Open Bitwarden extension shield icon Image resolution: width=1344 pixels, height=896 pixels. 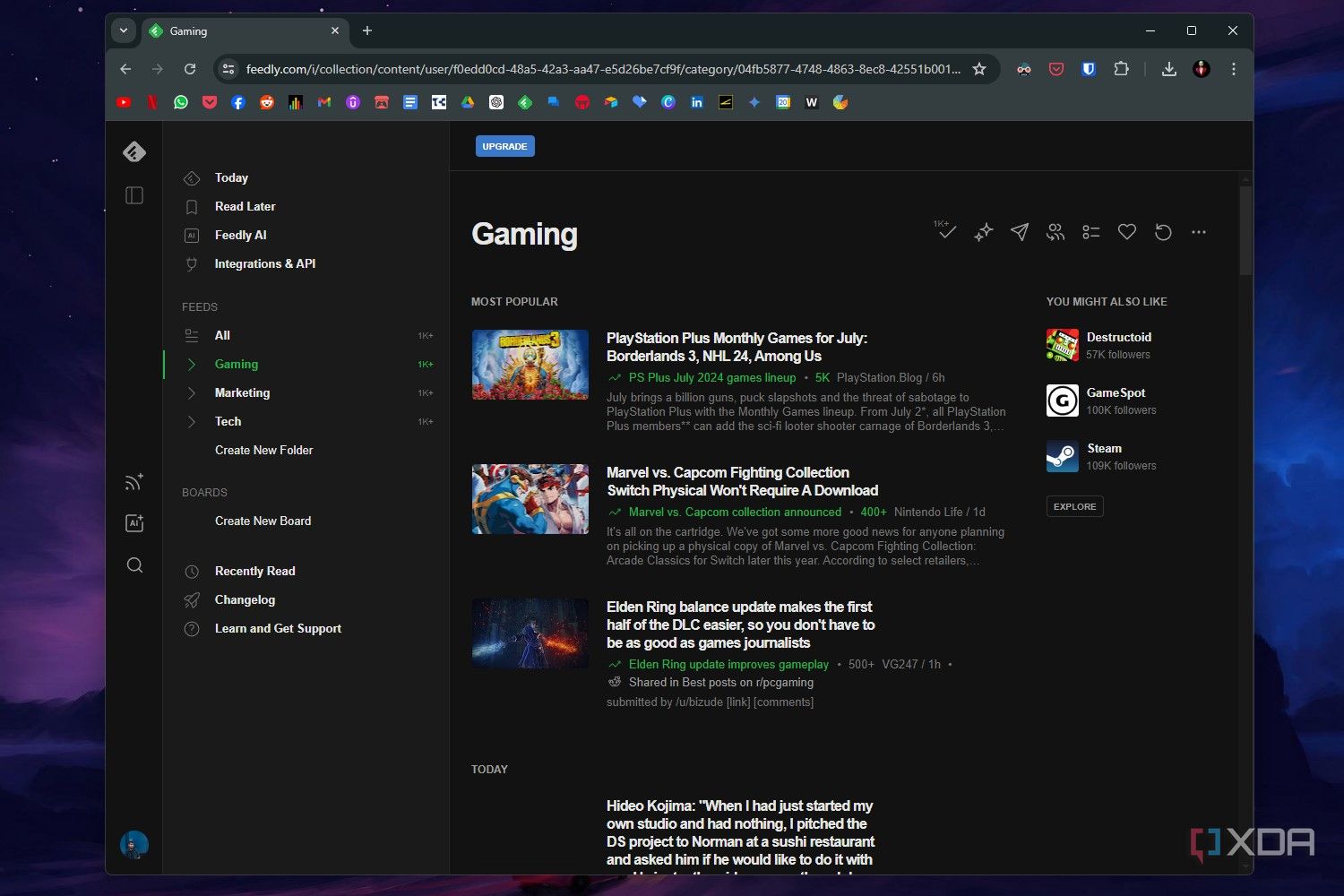coord(1089,69)
